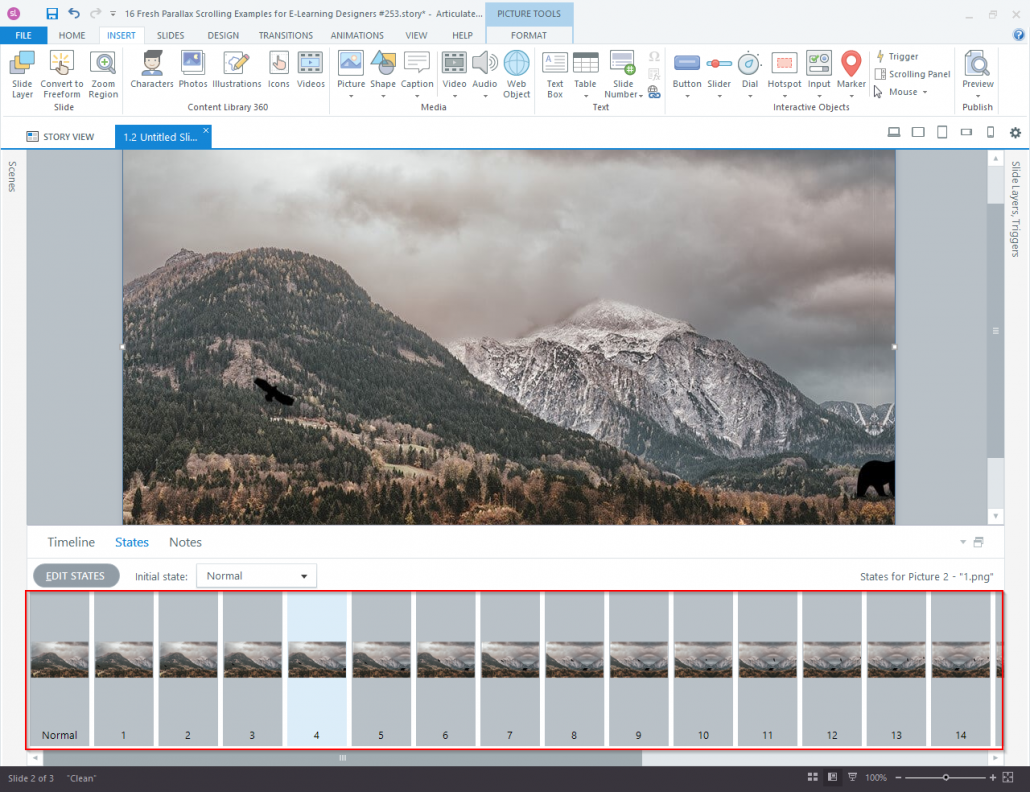Switch to tablet portrait preview mode
Screen dimensions: 1030x792
tap(941, 131)
